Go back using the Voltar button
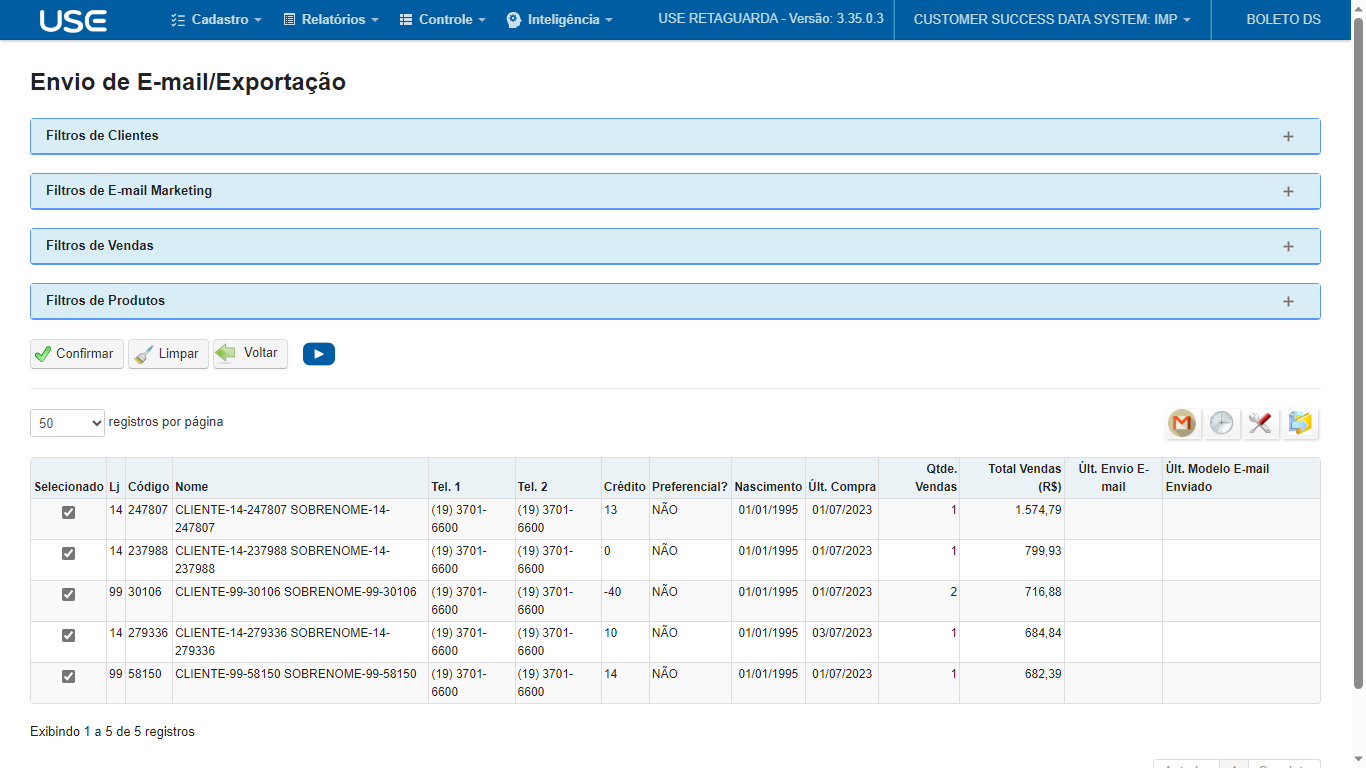 point(250,354)
